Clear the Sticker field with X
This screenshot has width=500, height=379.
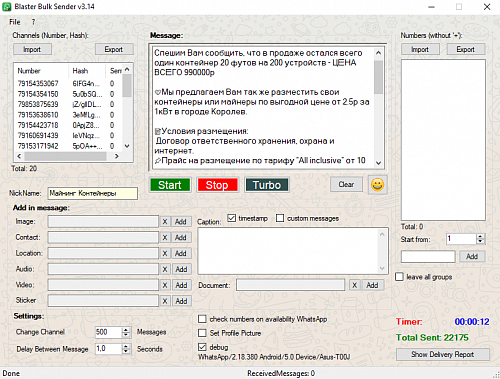tap(165, 301)
